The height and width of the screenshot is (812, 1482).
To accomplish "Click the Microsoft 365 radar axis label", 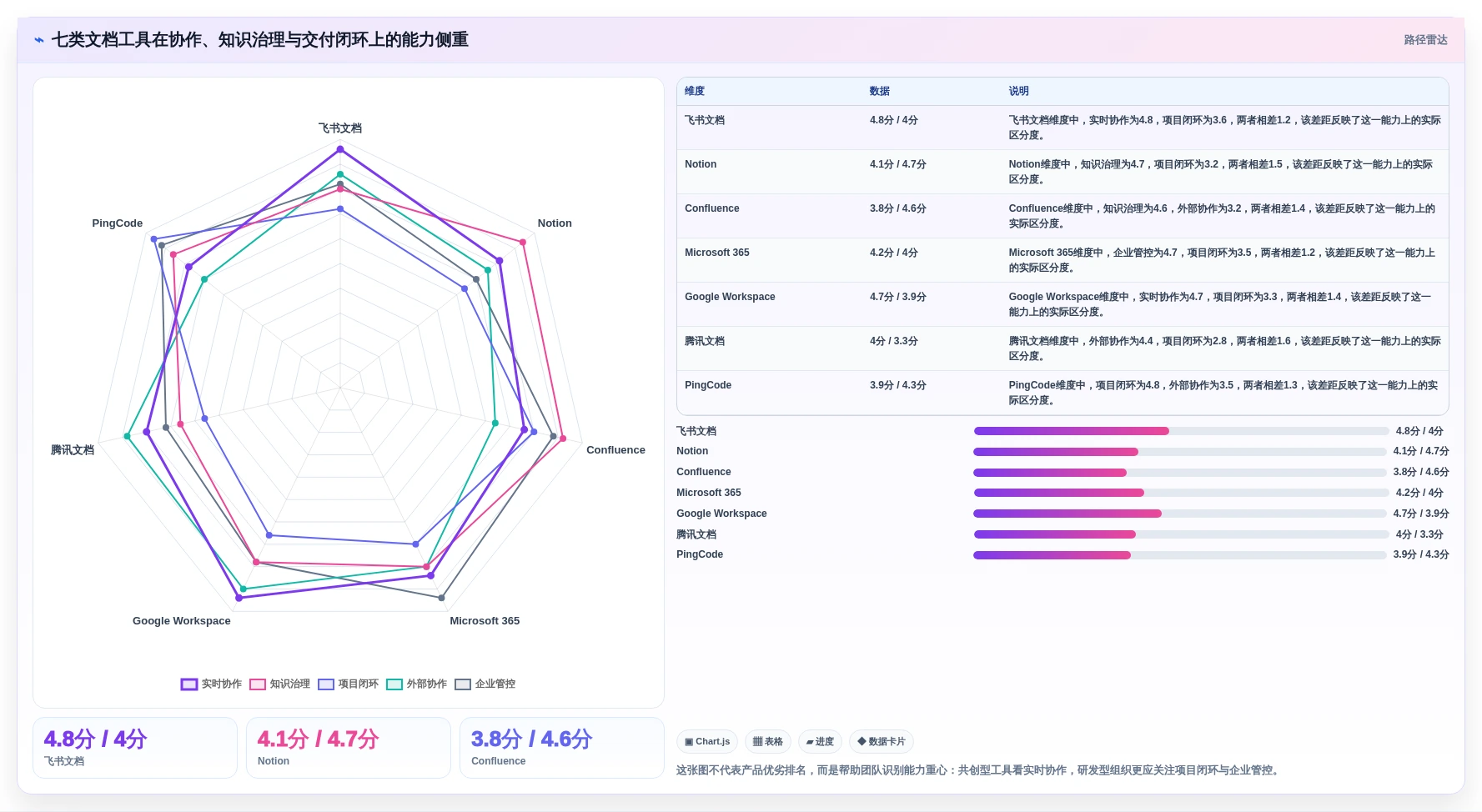I will pyautogui.click(x=485, y=621).
